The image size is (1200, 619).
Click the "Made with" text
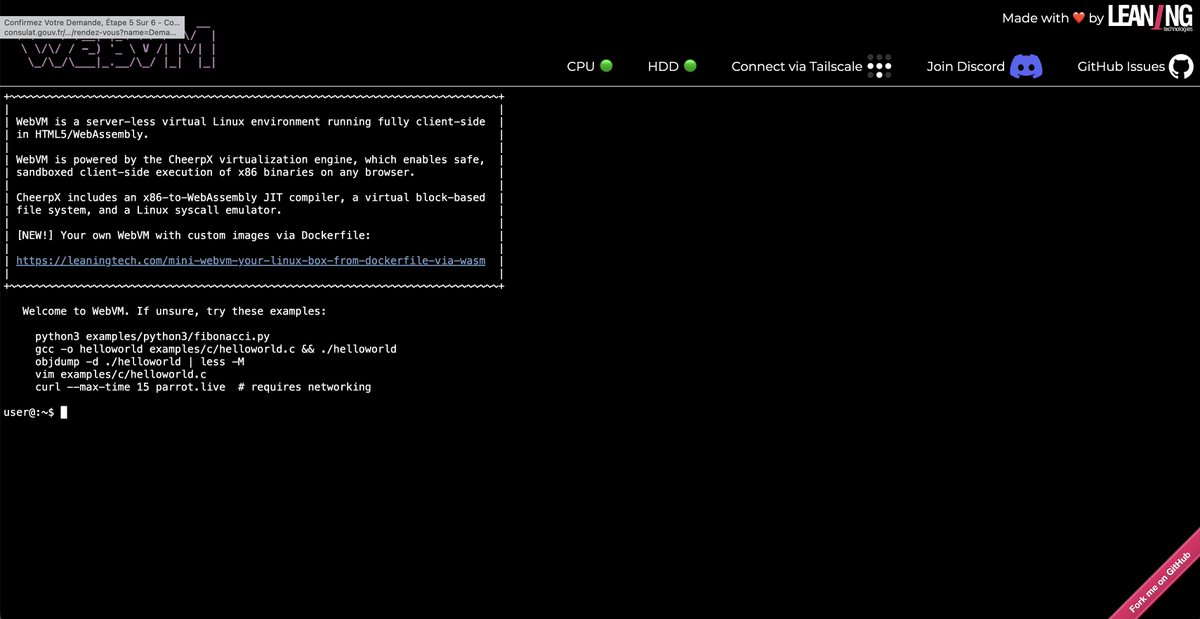click(1035, 18)
